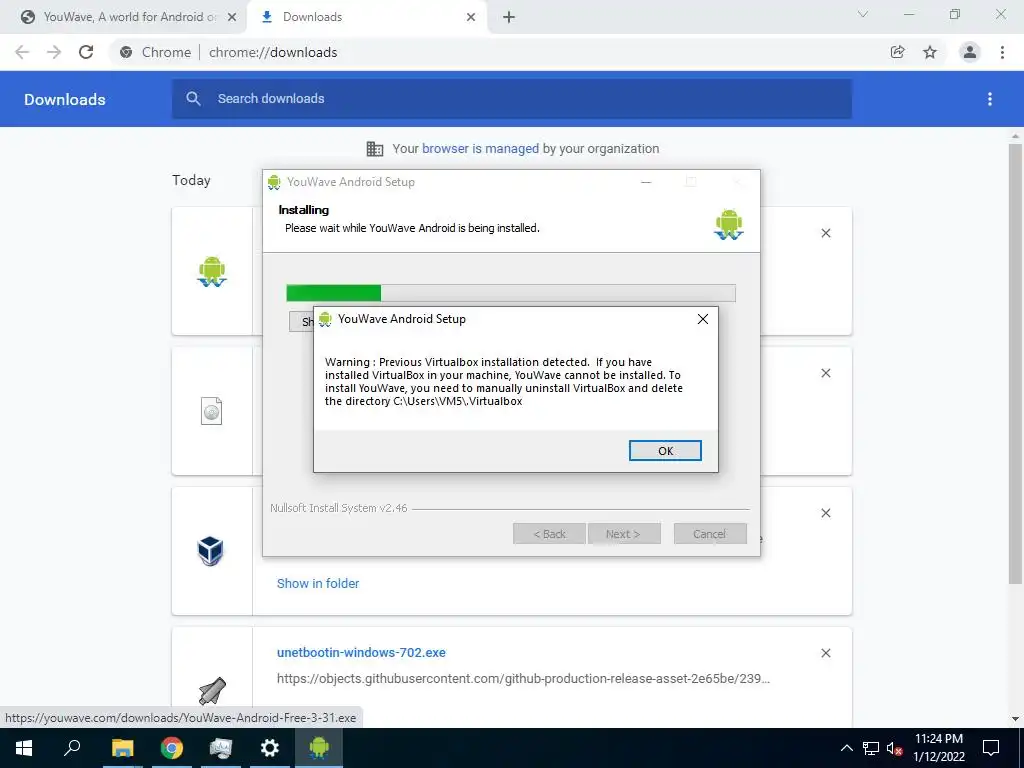Open Chrome from the taskbar
This screenshot has width=1024, height=768.
pyautogui.click(x=172, y=748)
